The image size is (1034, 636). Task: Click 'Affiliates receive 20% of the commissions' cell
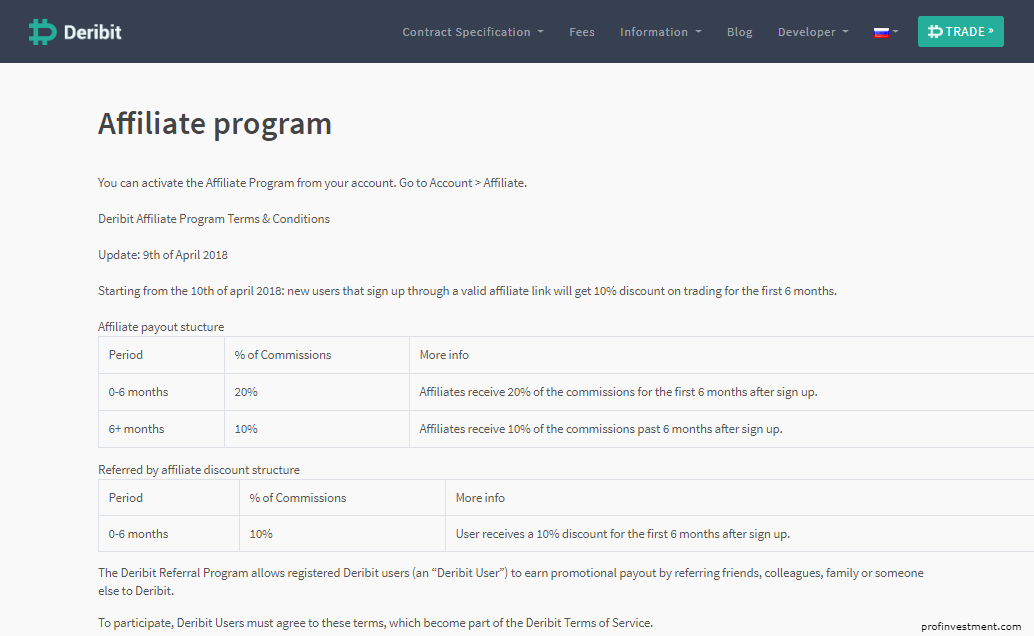[721, 392]
